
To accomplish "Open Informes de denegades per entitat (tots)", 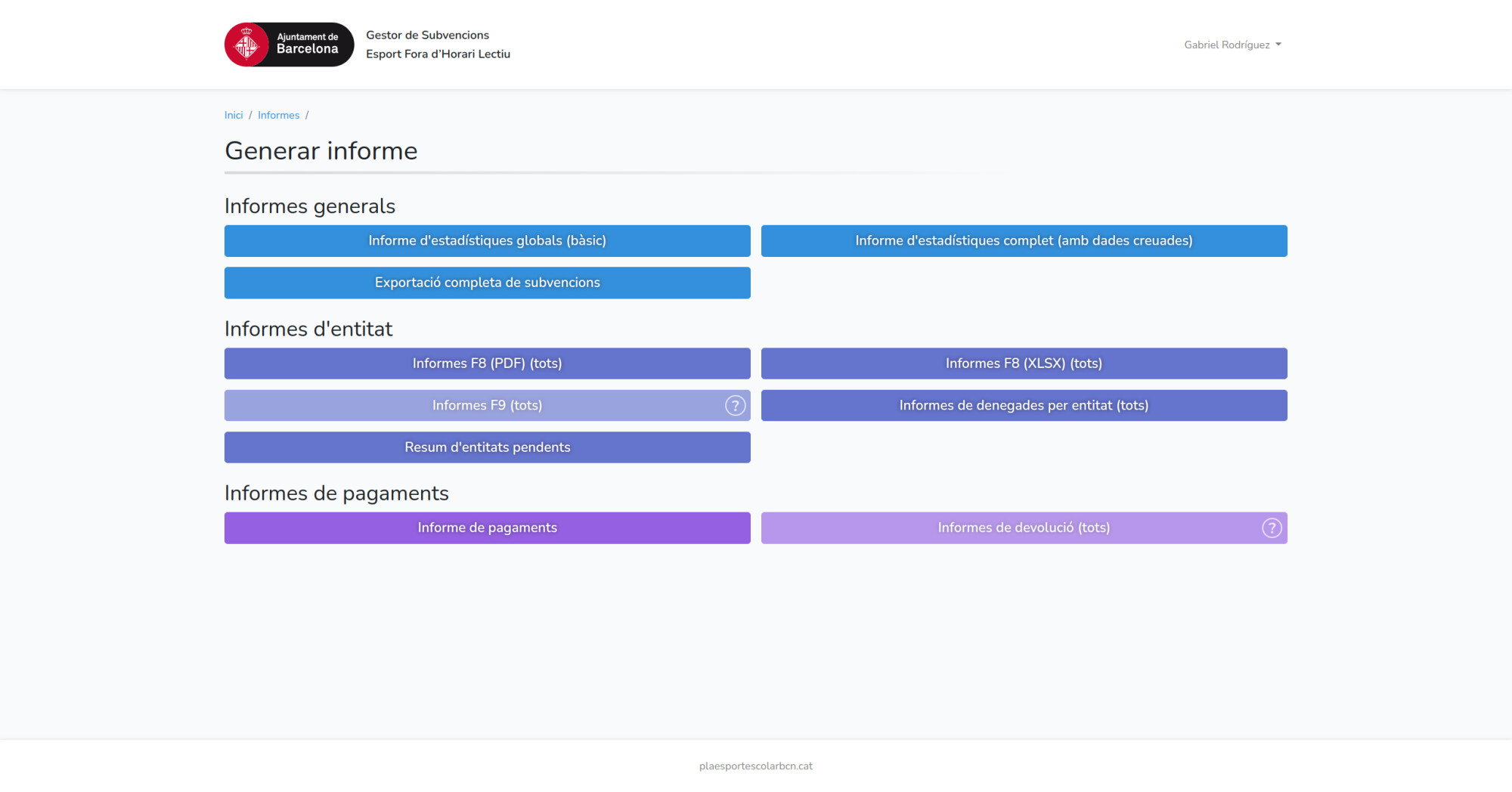I will tap(1024, 406).
